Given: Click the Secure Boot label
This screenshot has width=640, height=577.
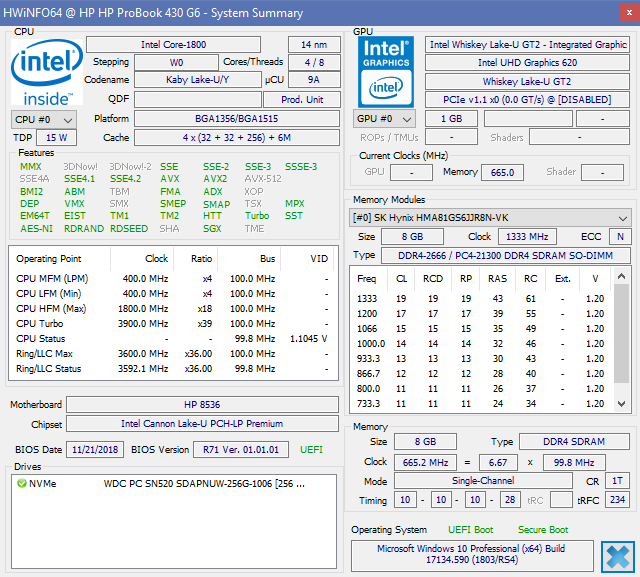Looking at the screenshot, I should coord(543,530).
